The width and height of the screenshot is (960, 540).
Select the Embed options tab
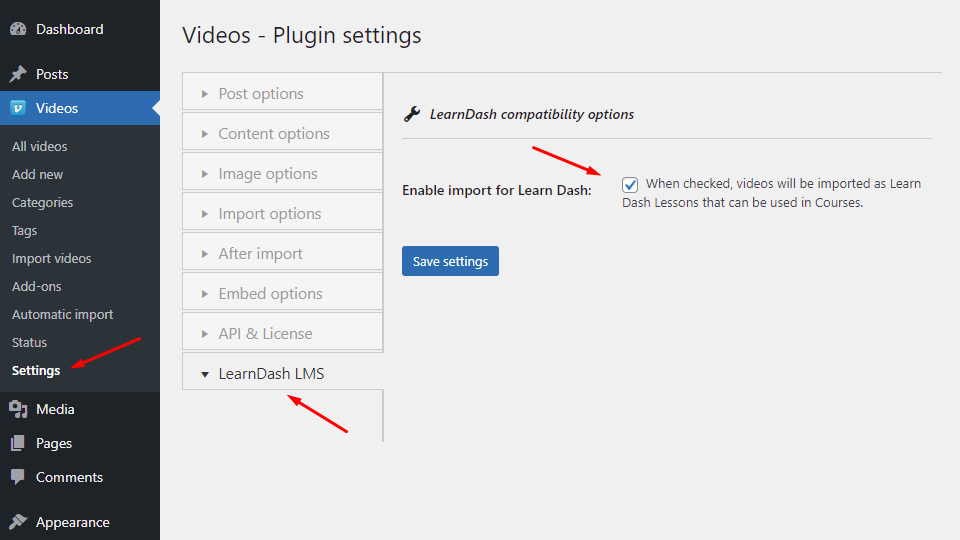pyautogui.click(x=283, y=292)
